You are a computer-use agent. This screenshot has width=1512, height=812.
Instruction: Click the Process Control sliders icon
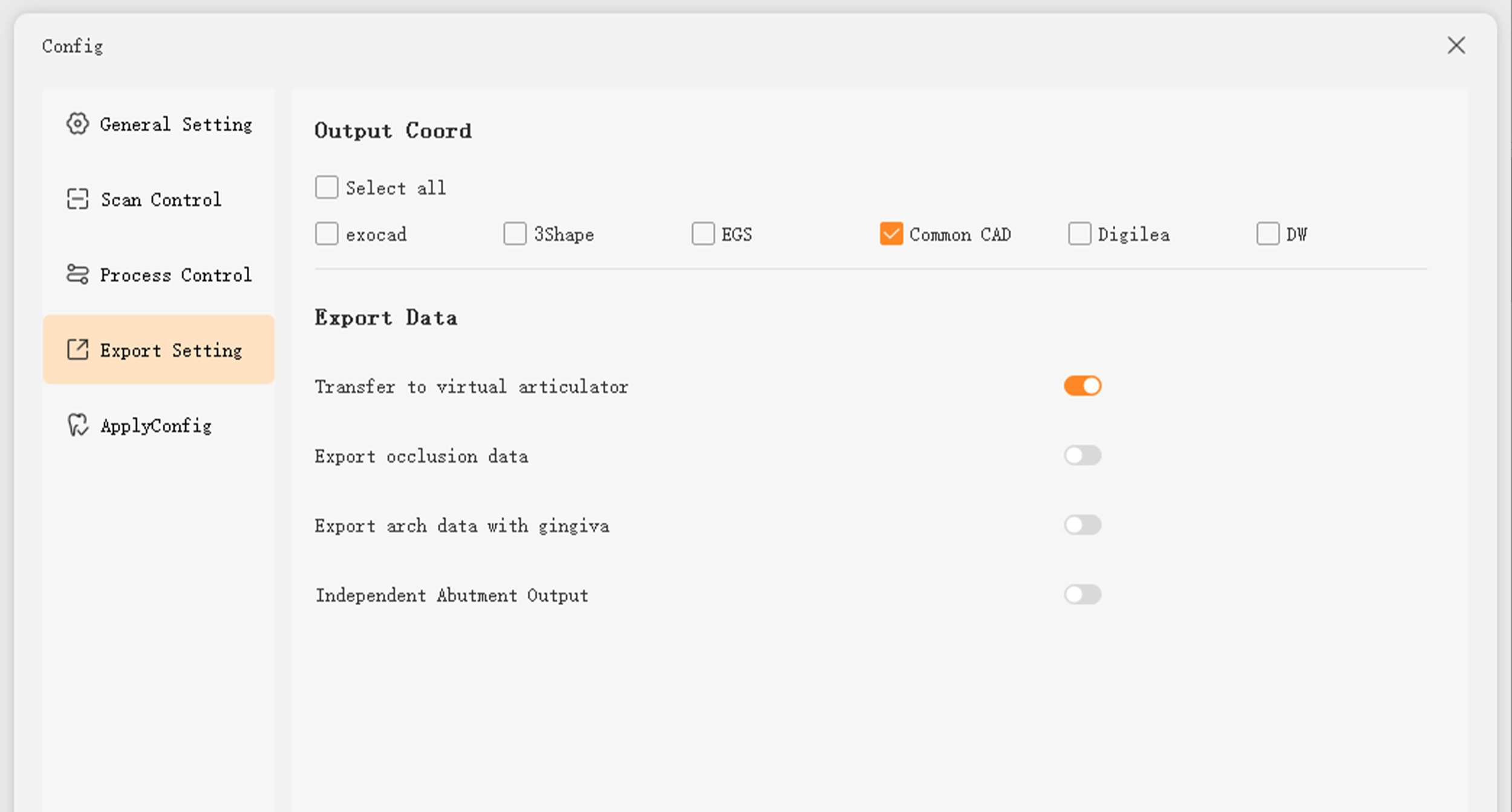point(77,274)
